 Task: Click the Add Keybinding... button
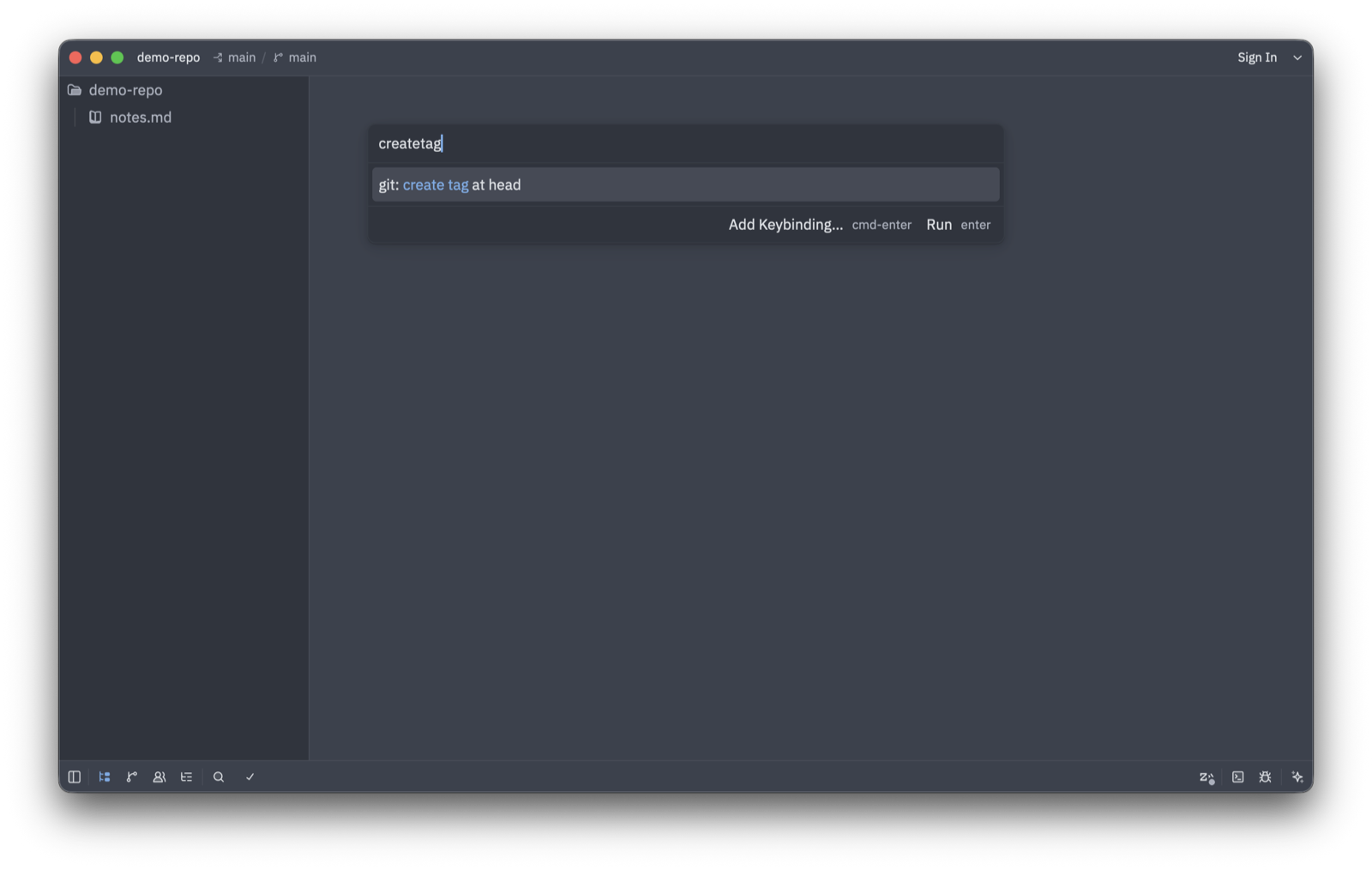pyautogui.click(x=820, y=225)
